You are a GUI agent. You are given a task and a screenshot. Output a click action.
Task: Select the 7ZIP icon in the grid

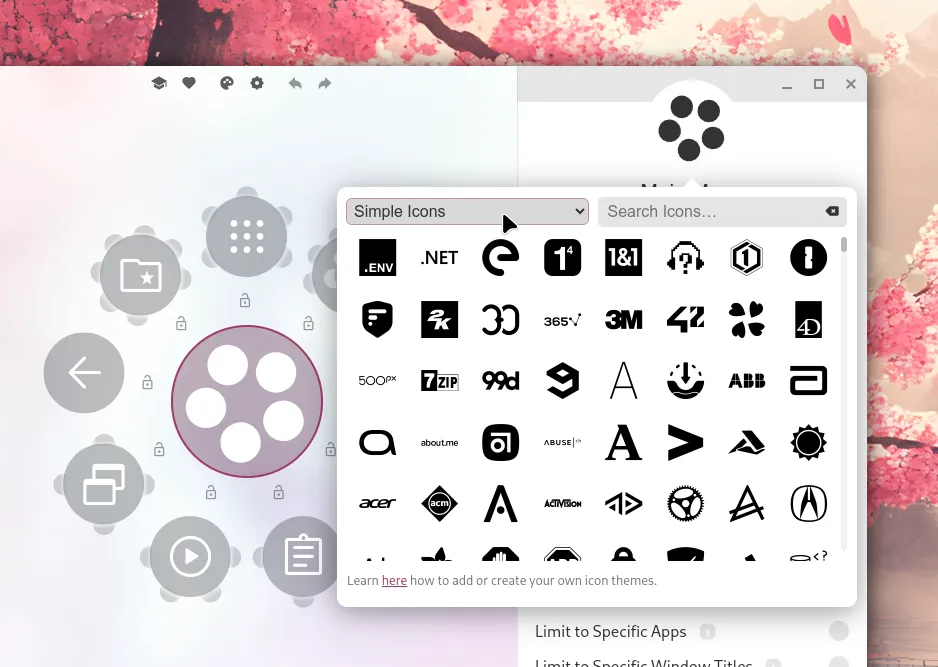click(x=439, y=380)
